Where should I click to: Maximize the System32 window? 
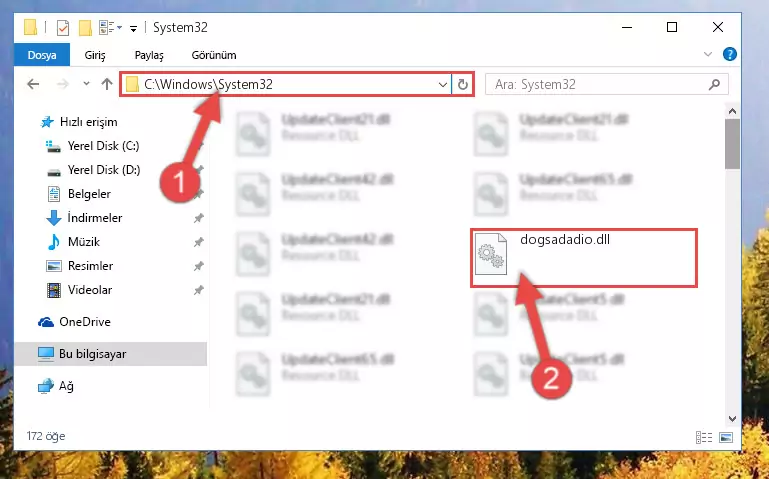coord(672,27)
